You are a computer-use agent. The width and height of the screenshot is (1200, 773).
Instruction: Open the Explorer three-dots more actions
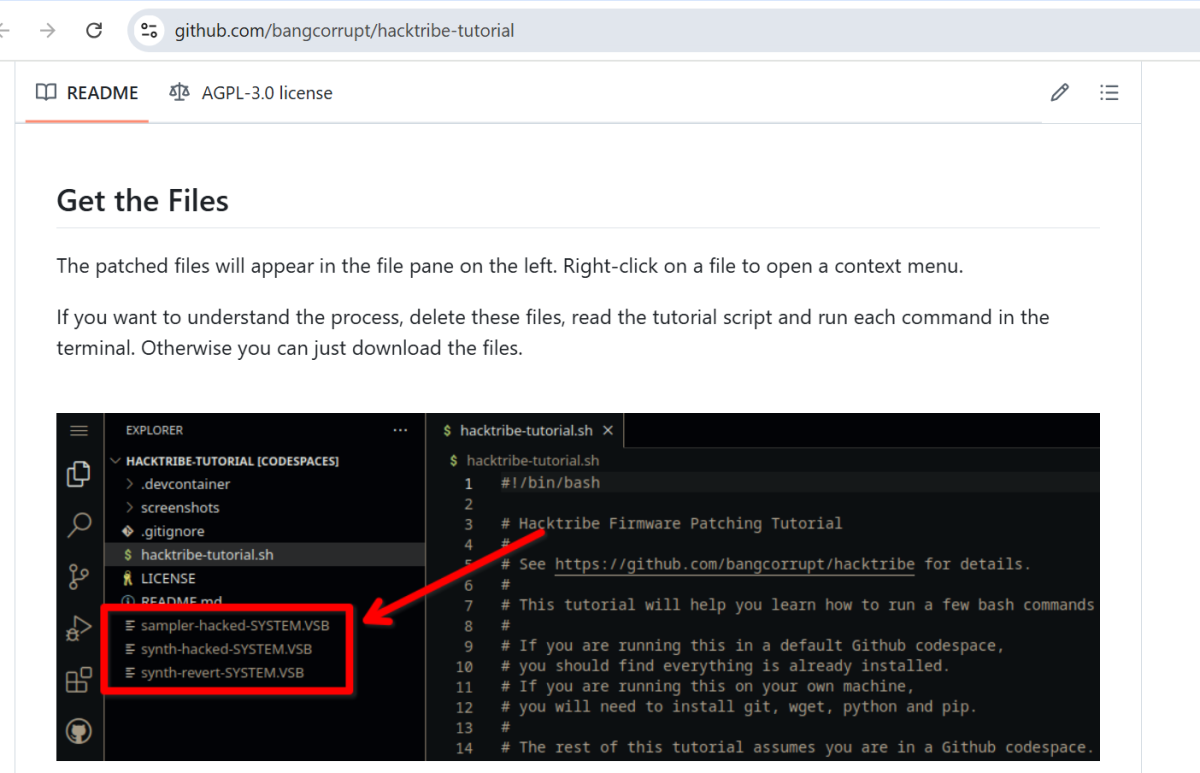(x=400, y=431)
